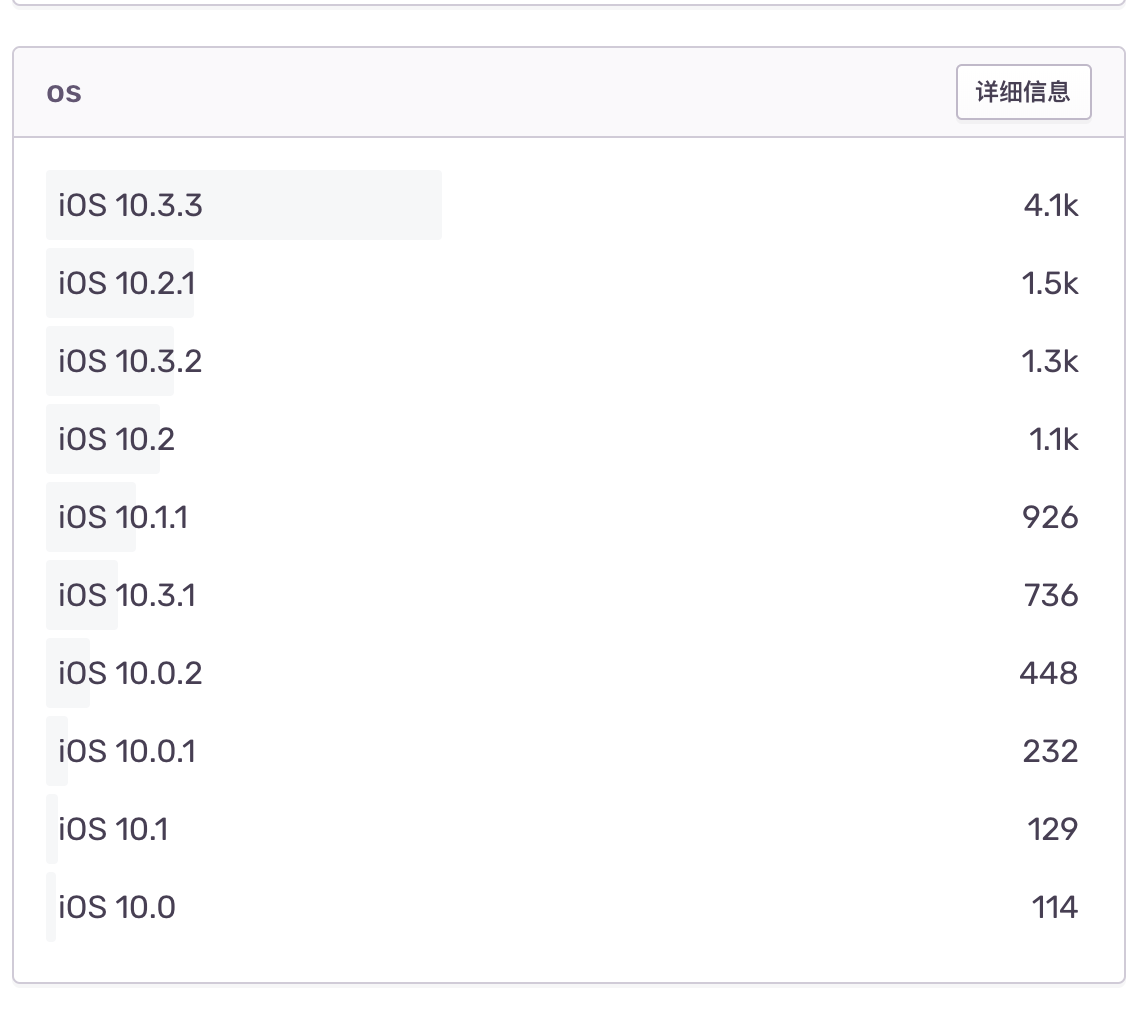Open the iOS 10.2 entry

coord(117,439)
